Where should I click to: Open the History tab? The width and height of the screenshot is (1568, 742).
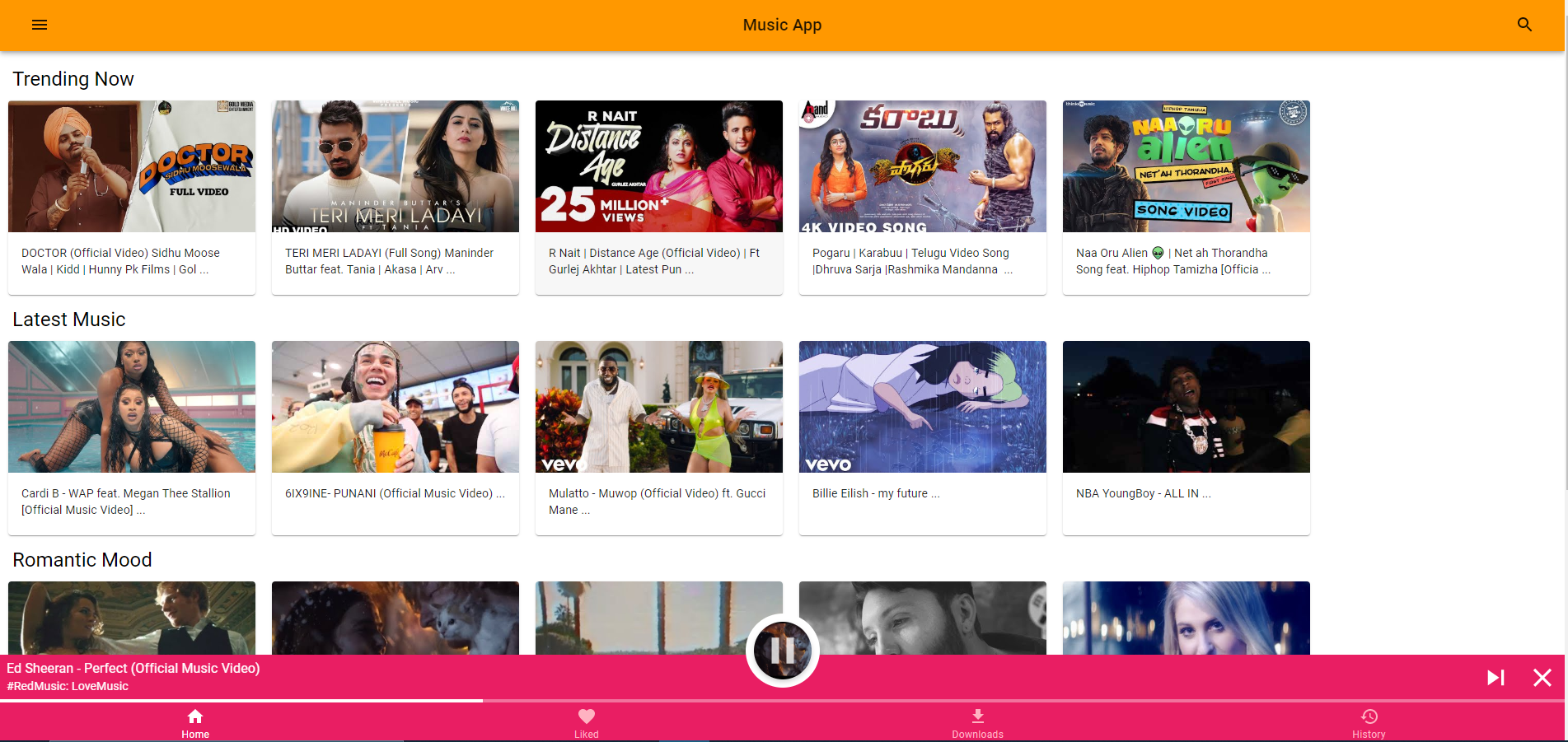1369,723
